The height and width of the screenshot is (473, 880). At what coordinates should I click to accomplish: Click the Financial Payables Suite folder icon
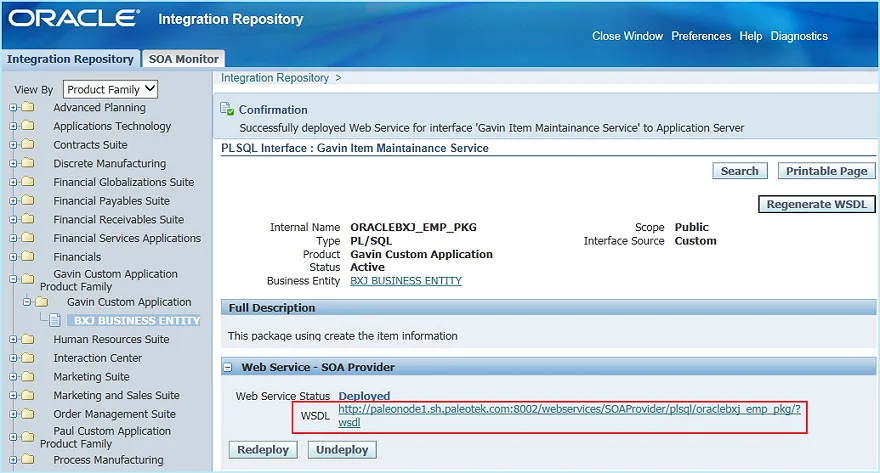(x=28, y=200)
